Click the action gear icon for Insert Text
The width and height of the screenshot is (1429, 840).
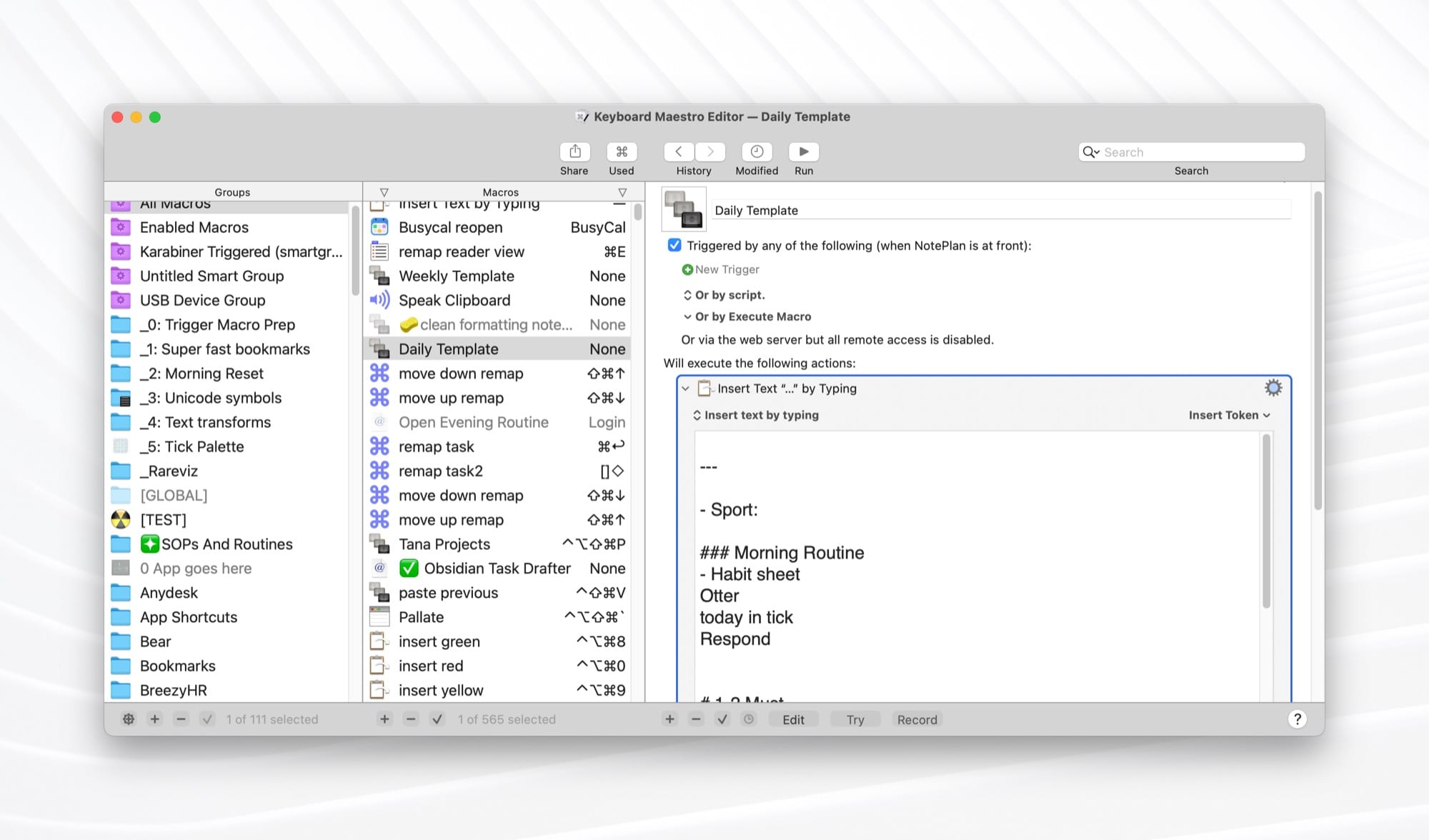tap(1273, 388)
